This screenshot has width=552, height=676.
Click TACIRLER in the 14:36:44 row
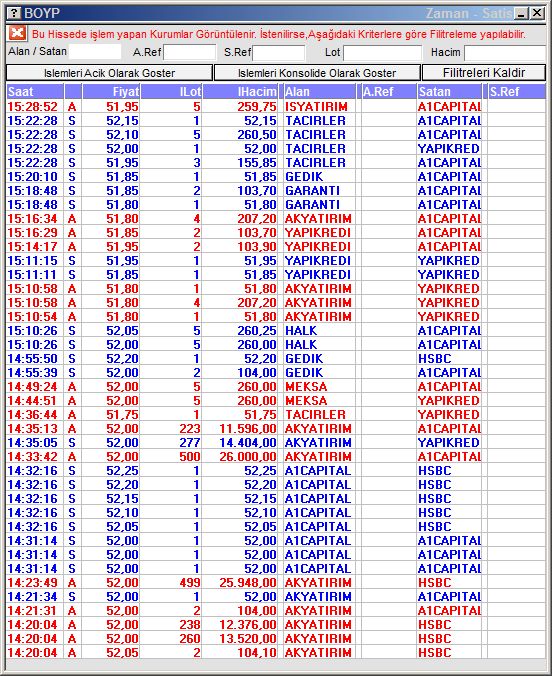tap(315, 415)
